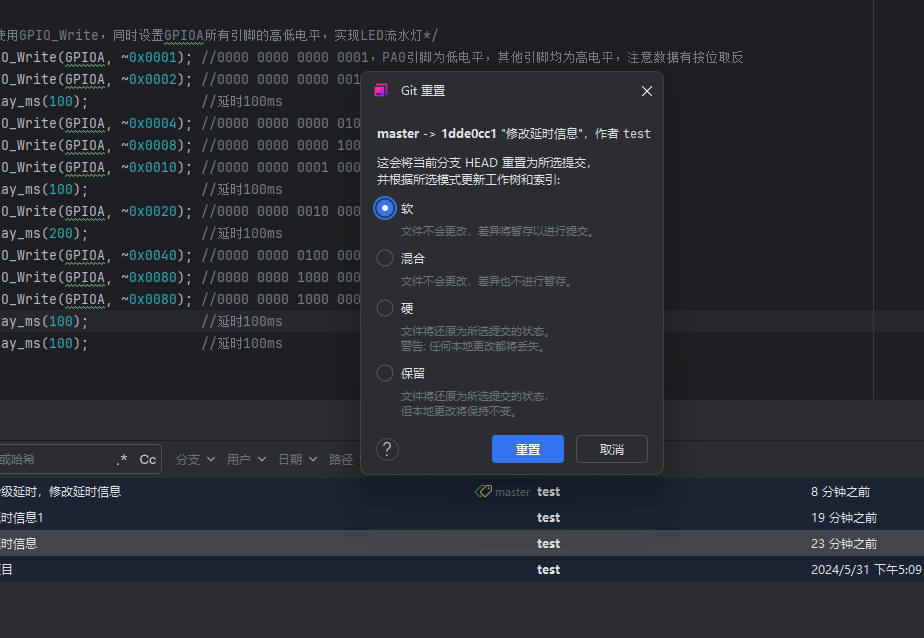Select the 保留 (keep) reset mode
The image size is (924, 638).
pos(385,373)
